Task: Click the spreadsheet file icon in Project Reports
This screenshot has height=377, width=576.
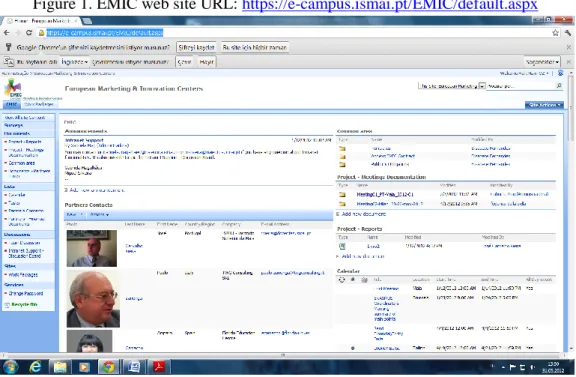Action: tap(342, 246)
